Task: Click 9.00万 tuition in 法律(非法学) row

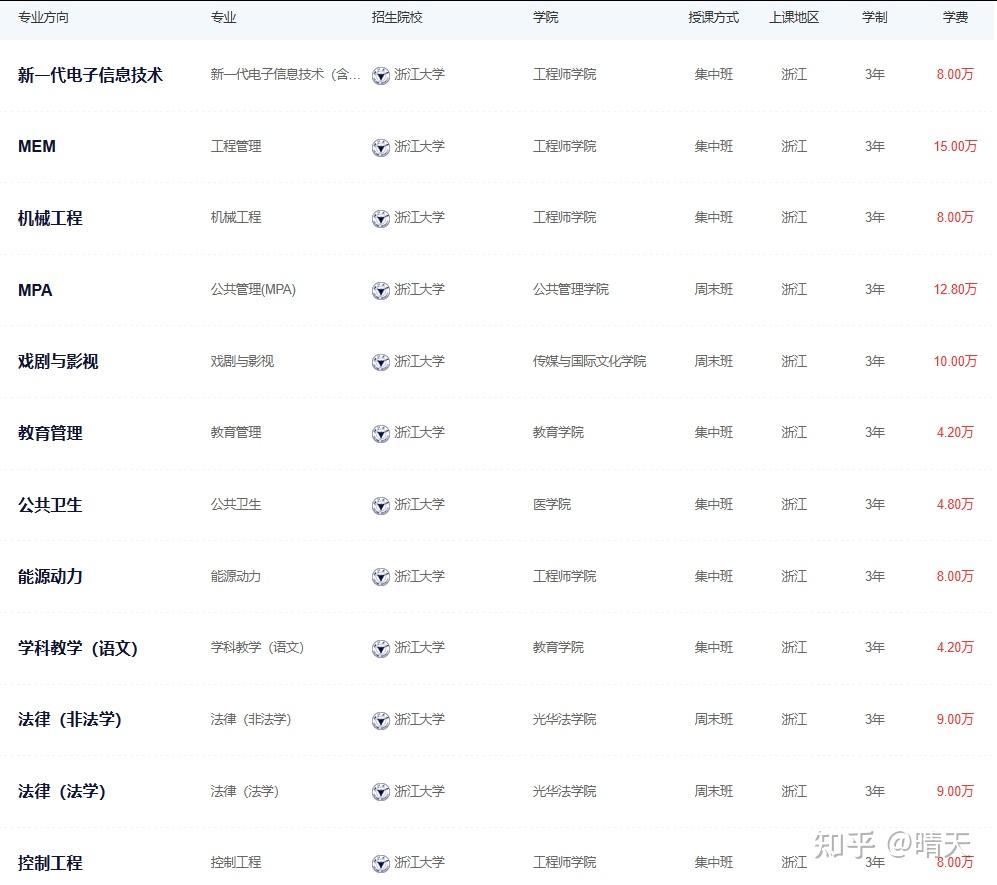Action: pyautogui.click(x=955, y=719)
